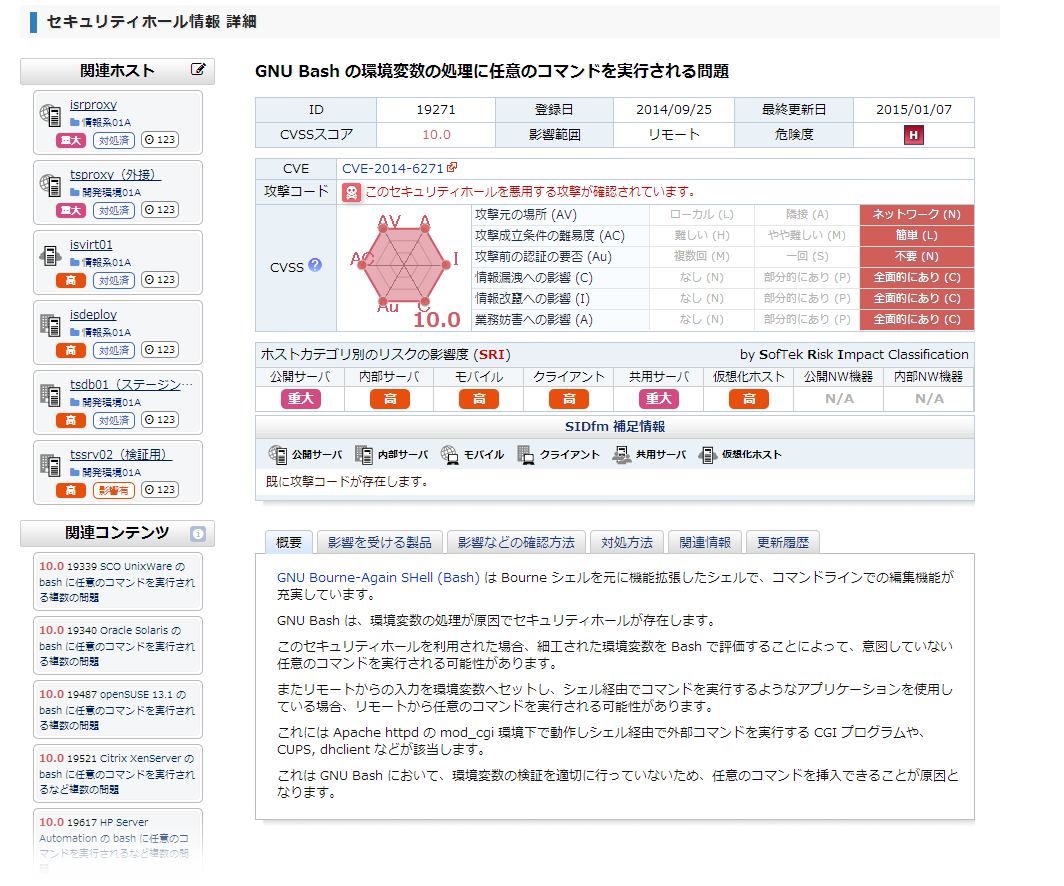Open the 関連情報 tab
This screenshot has height=886, width=1064.
(x=705, y=542)
